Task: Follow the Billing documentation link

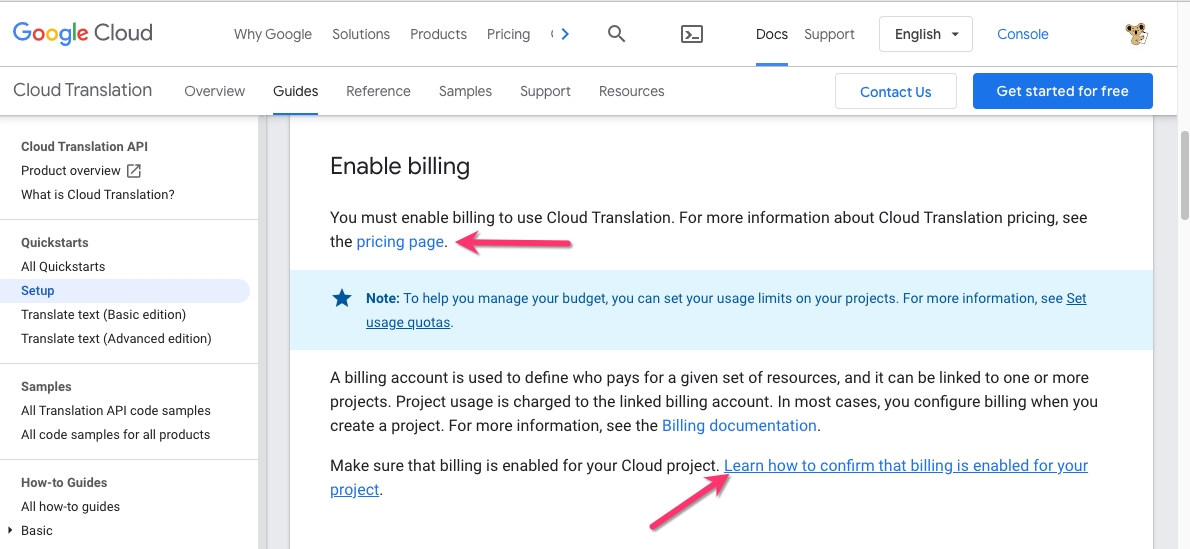Action: 739,426
